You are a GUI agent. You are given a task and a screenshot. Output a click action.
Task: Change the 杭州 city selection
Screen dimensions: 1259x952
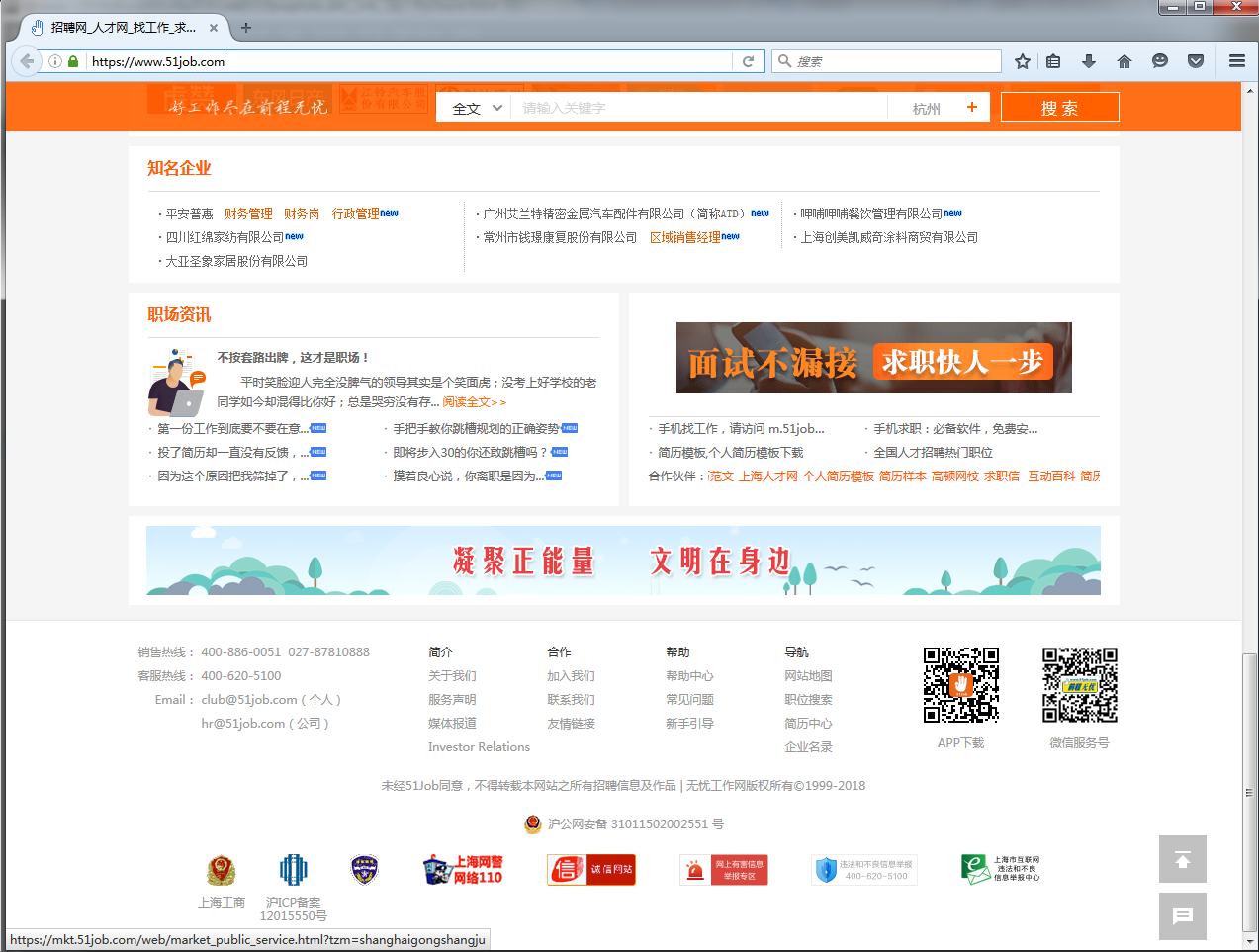point(926,109)
